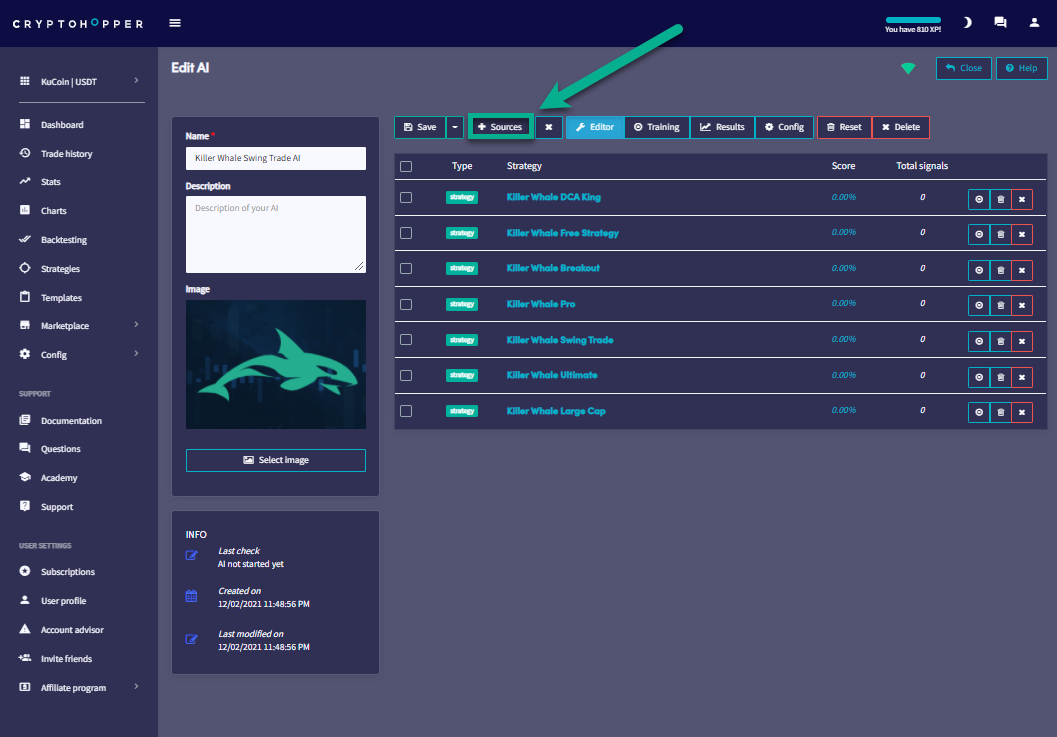Click the XP progress bar in header

click(913, 19)
